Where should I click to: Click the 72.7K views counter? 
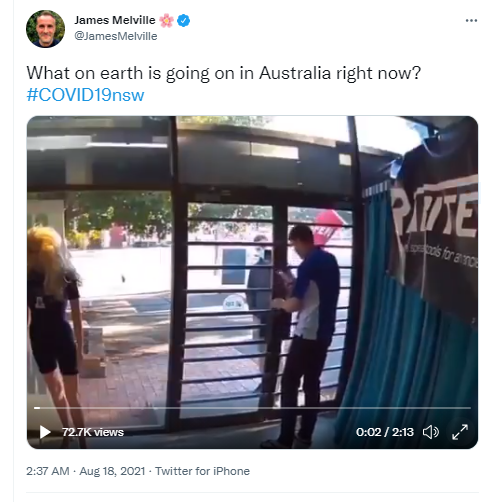click(93, 432)
